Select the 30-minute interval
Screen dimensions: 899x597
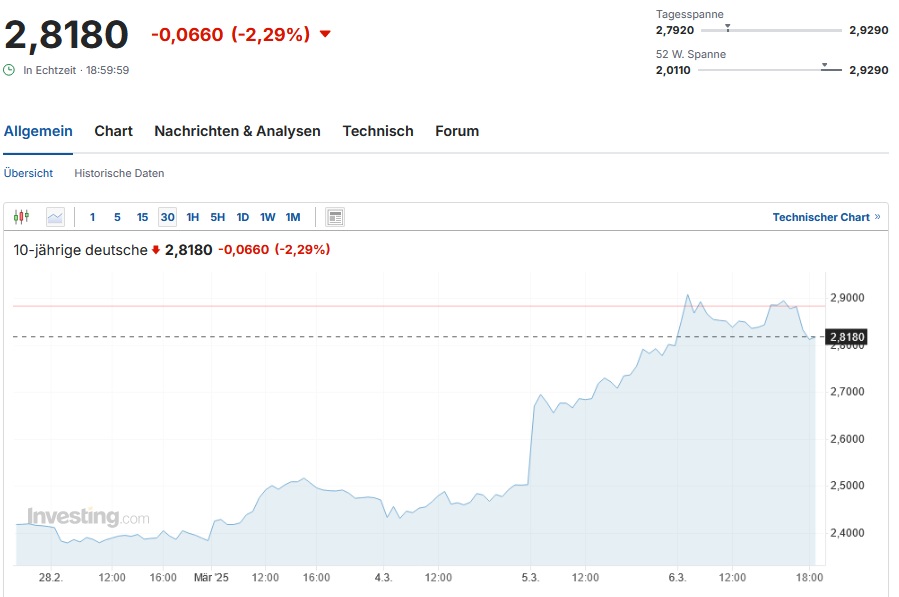(167, 217)
